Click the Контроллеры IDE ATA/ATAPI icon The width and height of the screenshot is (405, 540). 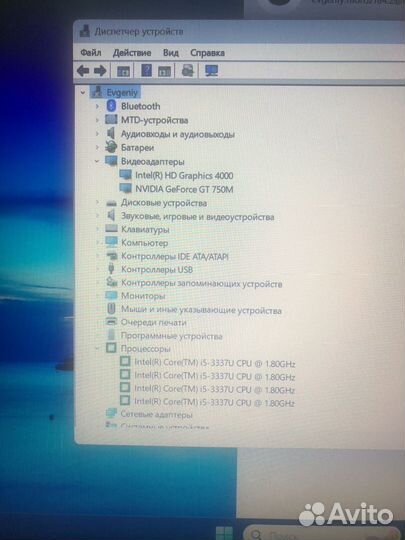tap(111, 256)
